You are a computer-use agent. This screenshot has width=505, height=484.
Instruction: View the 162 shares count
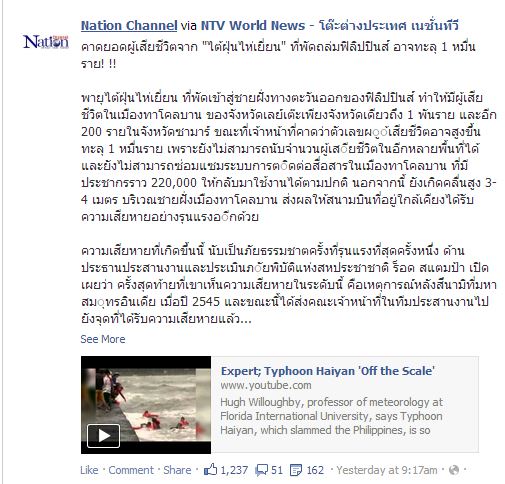coord(315,470)
